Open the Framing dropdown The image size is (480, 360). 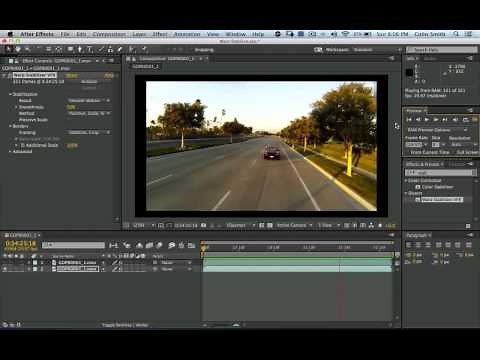(89, 132)
